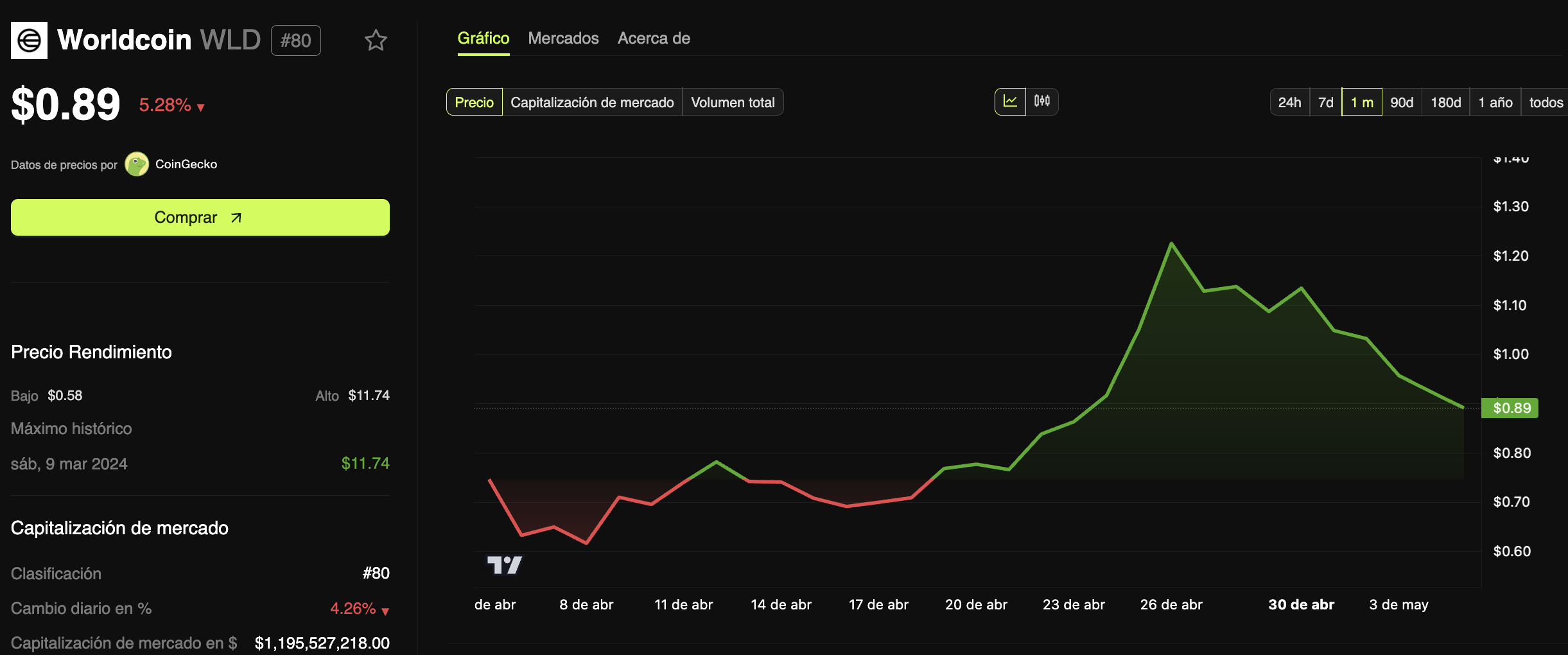Image resolution: width=1568 pixels, height=655 pixels.
Task: Click the sáb, 9 mar 2024 date
Action: [69, 464]
